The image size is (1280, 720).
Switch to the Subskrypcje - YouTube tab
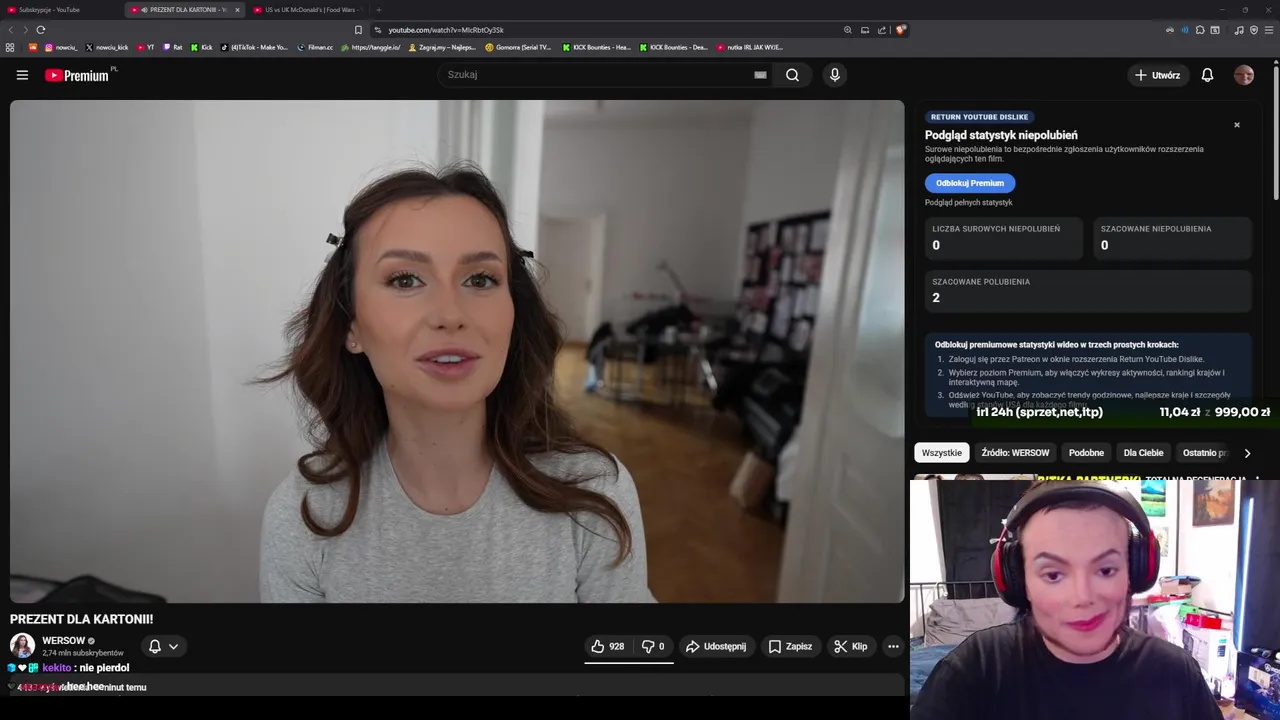60,10
